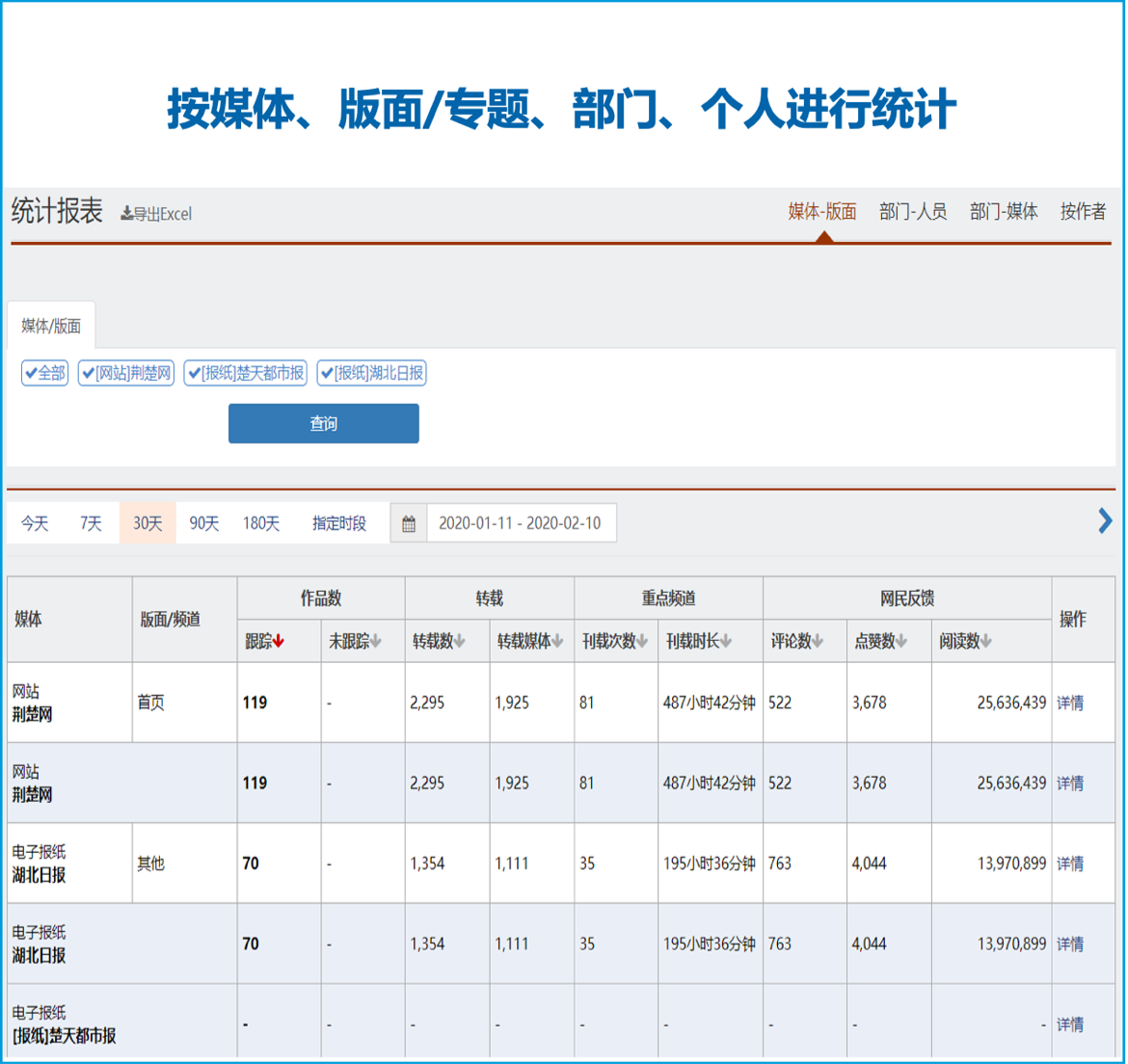Image resolution: width=1128 pixels, height=1064 pixels.
Task: Toggle the [网站]荆楚网 checkbox
Action: click(x=126, y=373)
